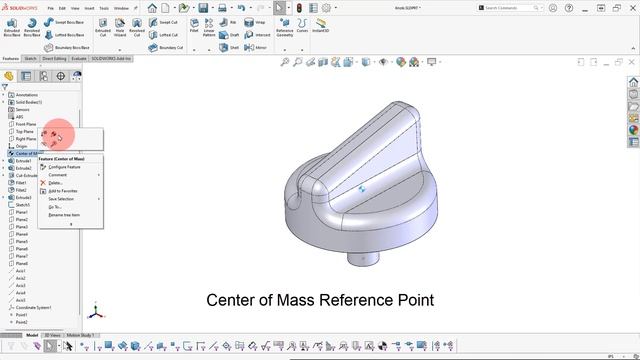Open the ConfigurationManager tab
The height and width of the screenshot is (360, 640).
tap(43, 76)
